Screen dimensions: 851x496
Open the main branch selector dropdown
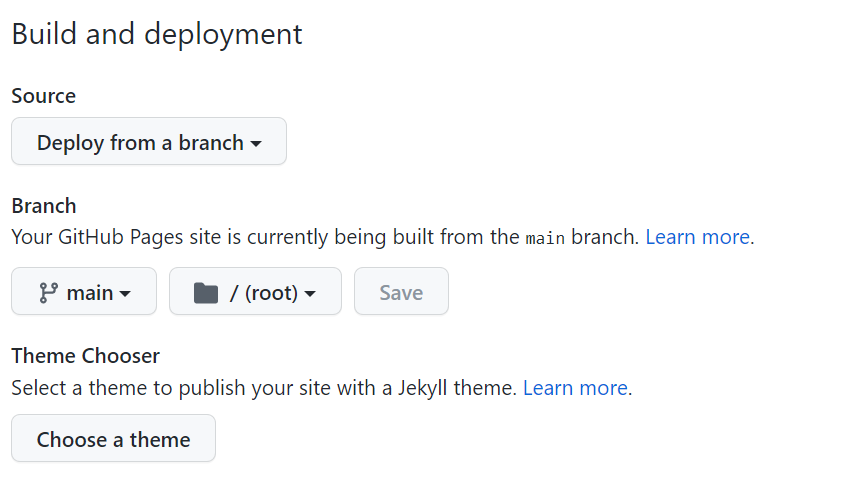click(84, 291)
